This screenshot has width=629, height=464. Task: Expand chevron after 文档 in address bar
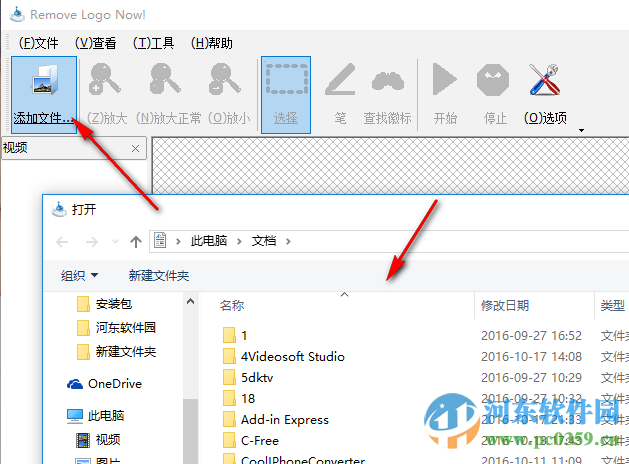pyautogui.click(x=288, y=241)
